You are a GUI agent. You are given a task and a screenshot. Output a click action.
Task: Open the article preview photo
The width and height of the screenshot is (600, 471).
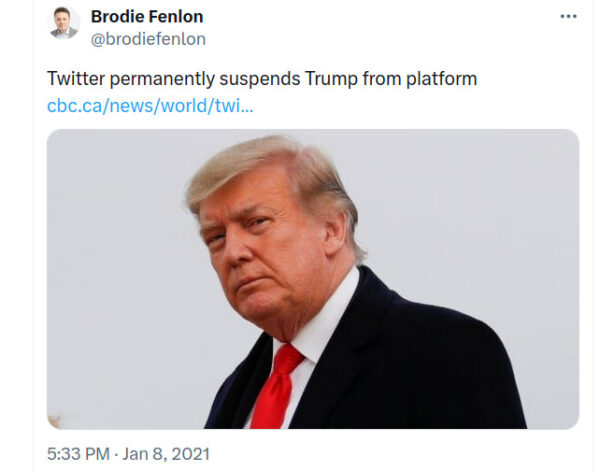coord(312,278)
